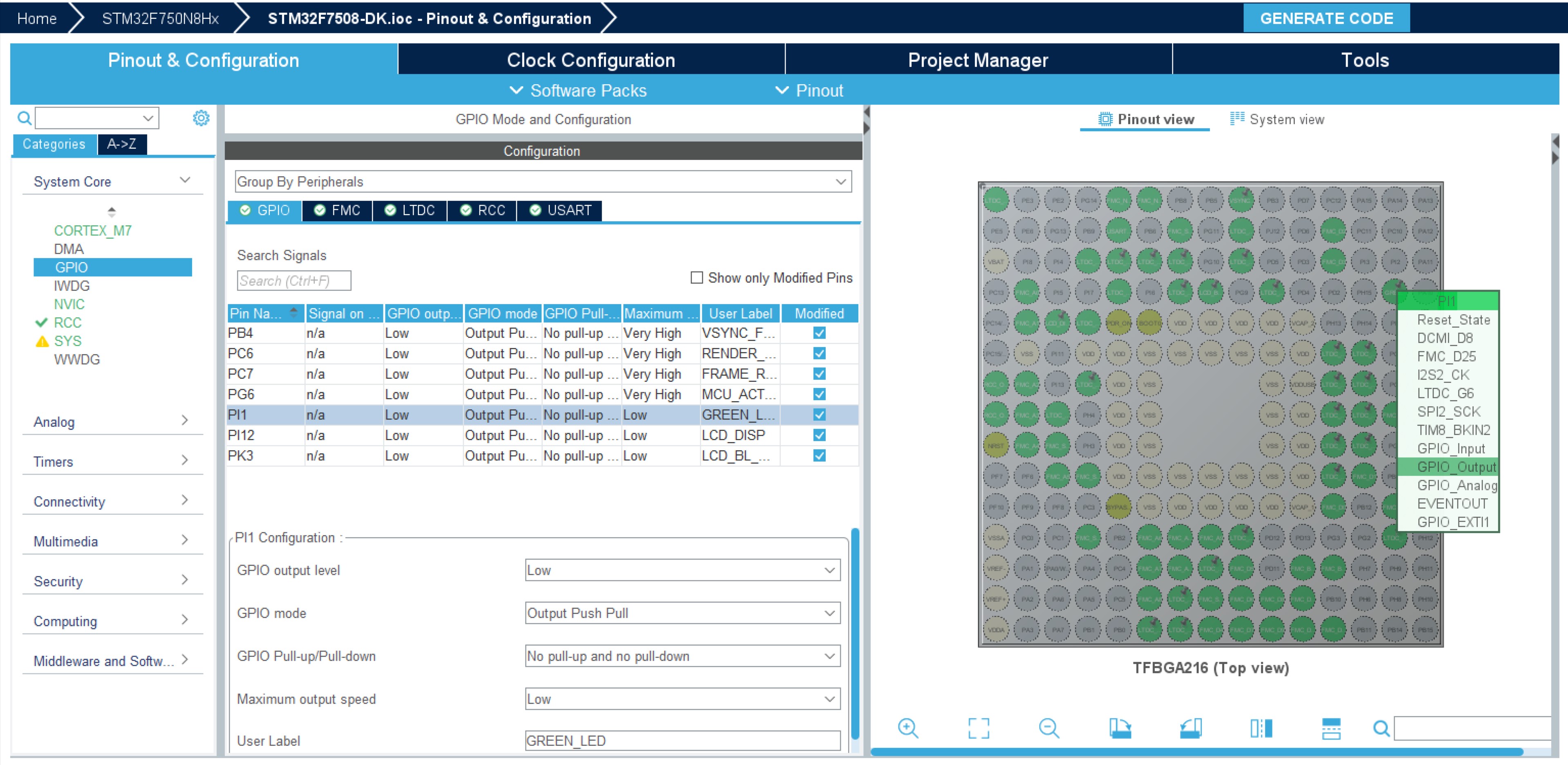Image resolution: width=1568 pixels, height=765 pixels.
Task: Open the Group By Peripherals dropdown
Action: [x=841, y=182]
